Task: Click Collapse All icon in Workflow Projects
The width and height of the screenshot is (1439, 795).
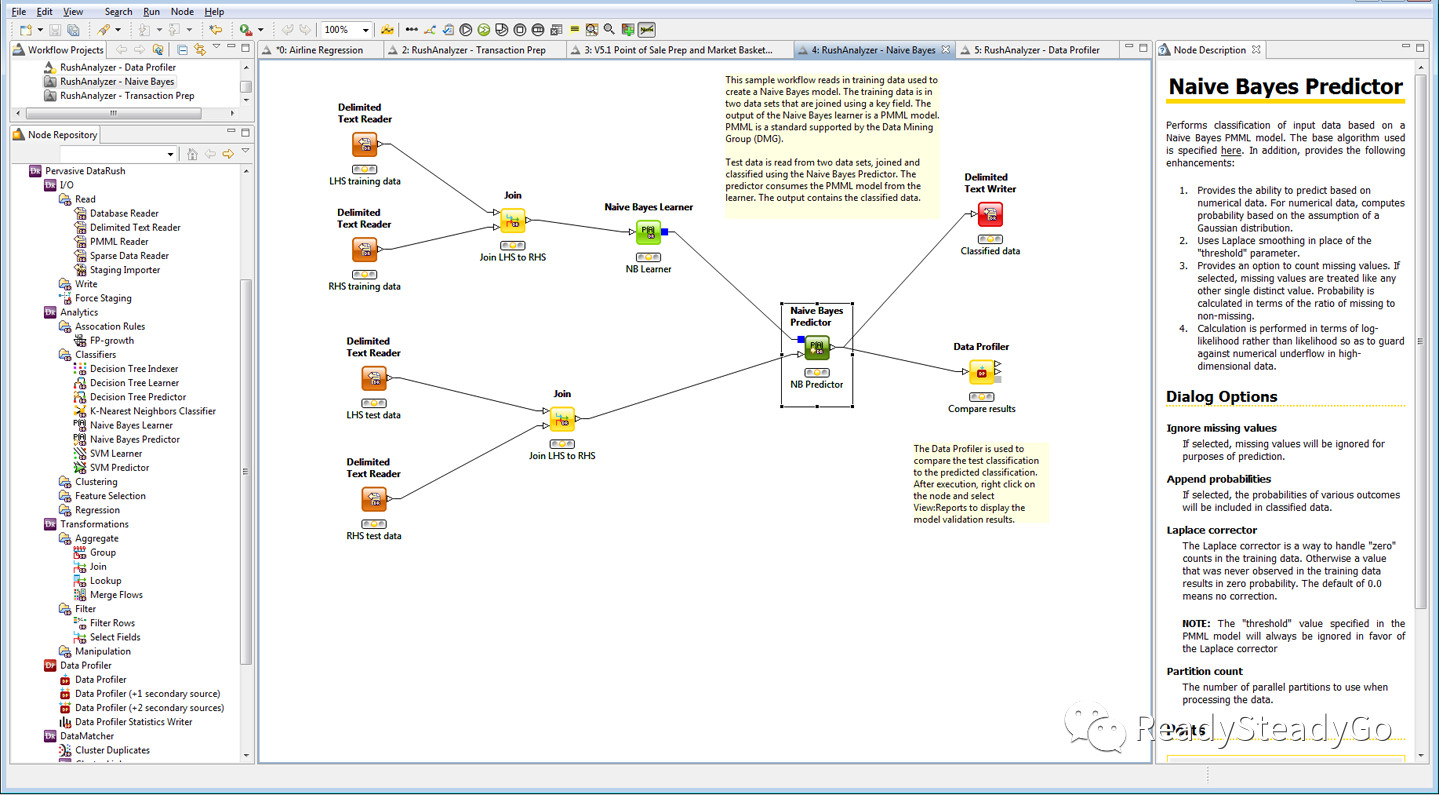Action: coord(182,49)
